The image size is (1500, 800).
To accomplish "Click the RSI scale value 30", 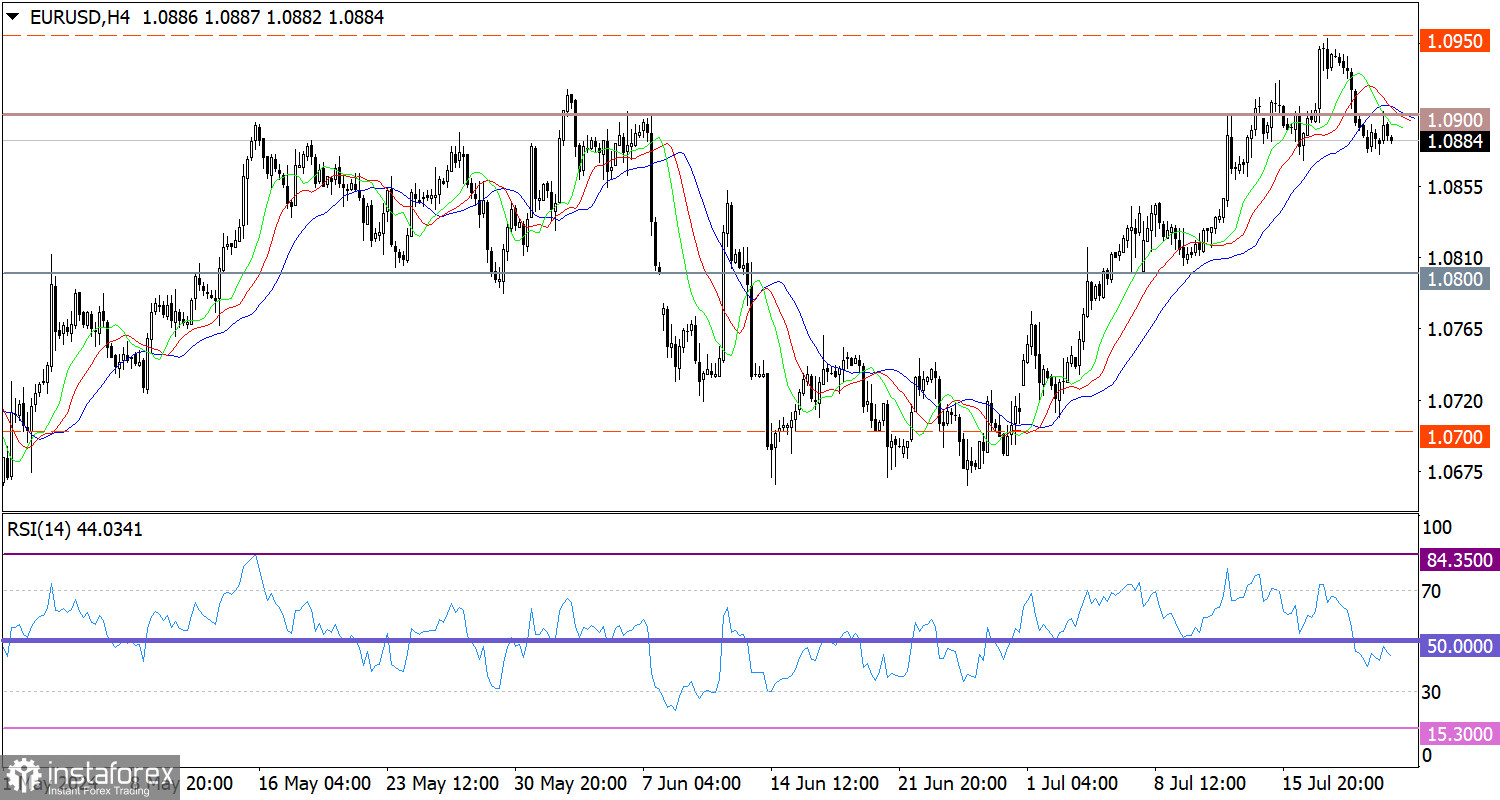I will coord(1431,692).
